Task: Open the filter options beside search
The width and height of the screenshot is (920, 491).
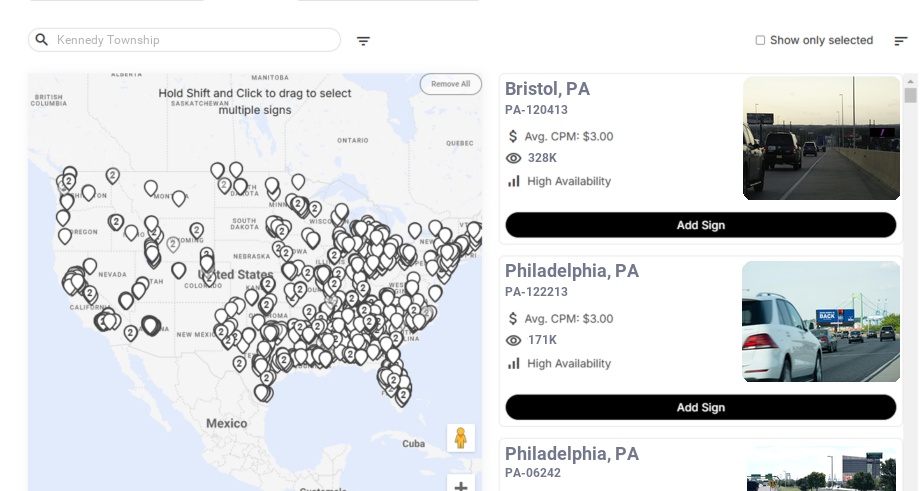Action: click(x=363, y=41)
